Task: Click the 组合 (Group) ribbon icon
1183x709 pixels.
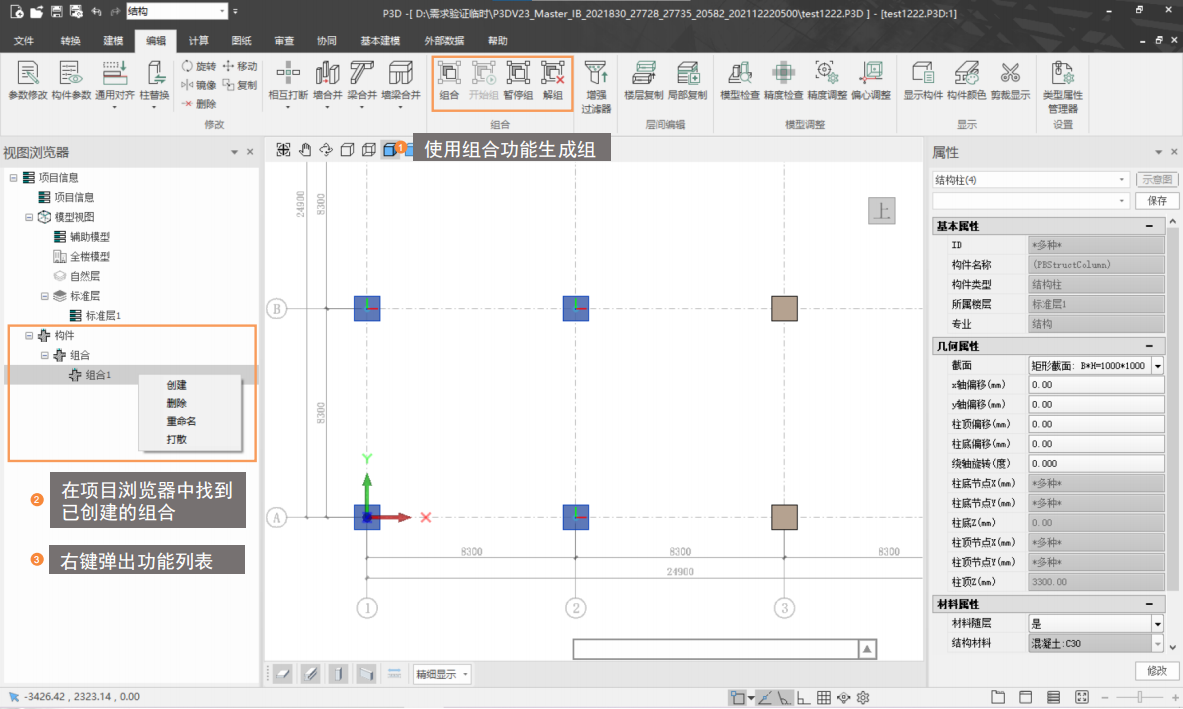Action: [449, 79]
